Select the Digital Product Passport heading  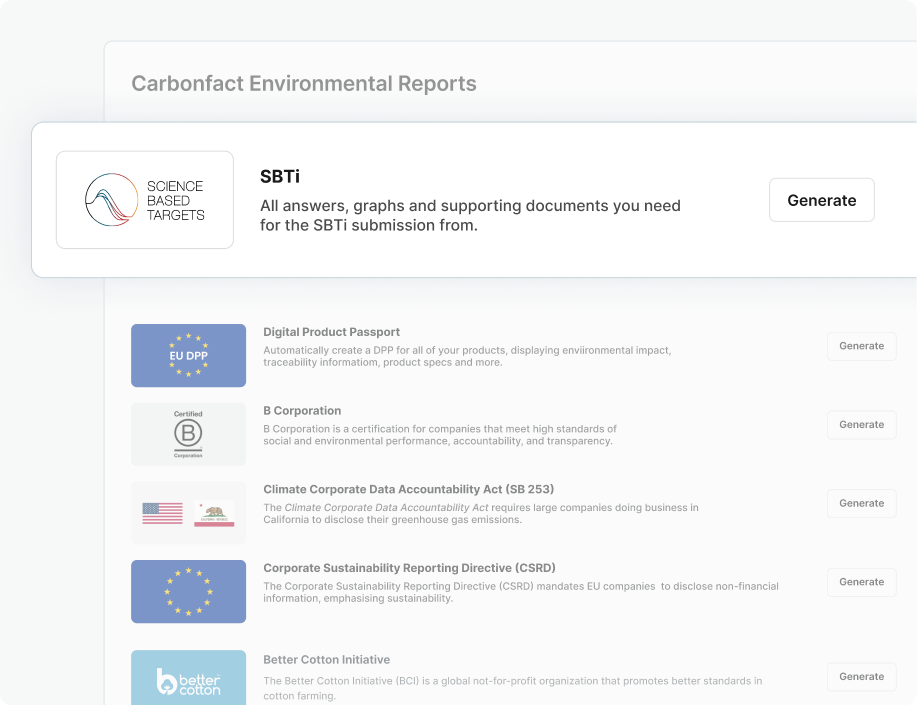click(331, 332)
